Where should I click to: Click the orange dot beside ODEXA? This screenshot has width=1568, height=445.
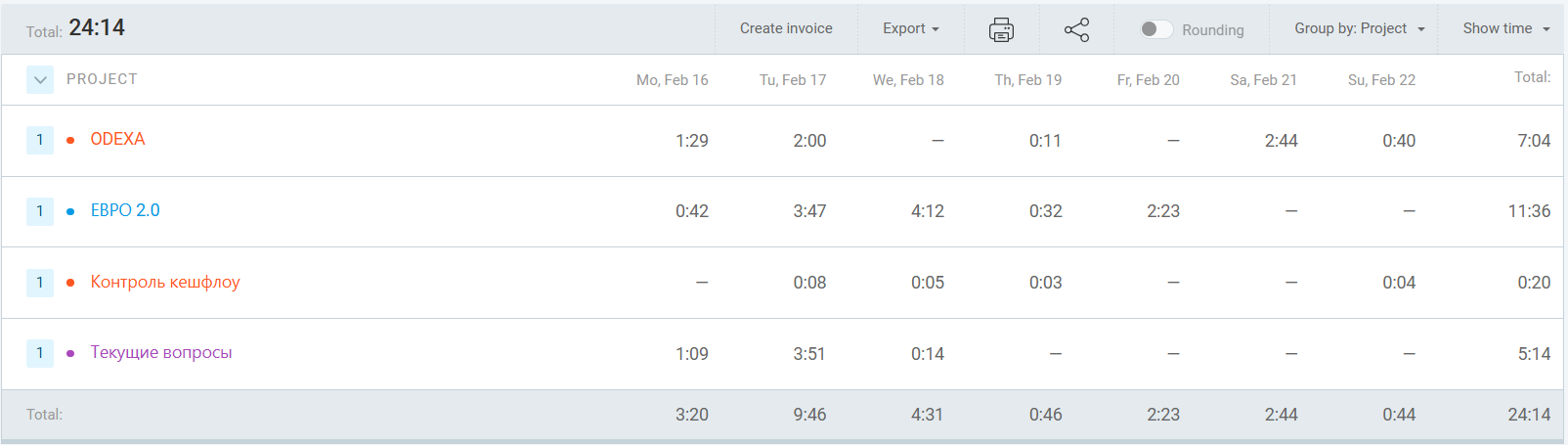pyautogui.click(x=70, y=140)
